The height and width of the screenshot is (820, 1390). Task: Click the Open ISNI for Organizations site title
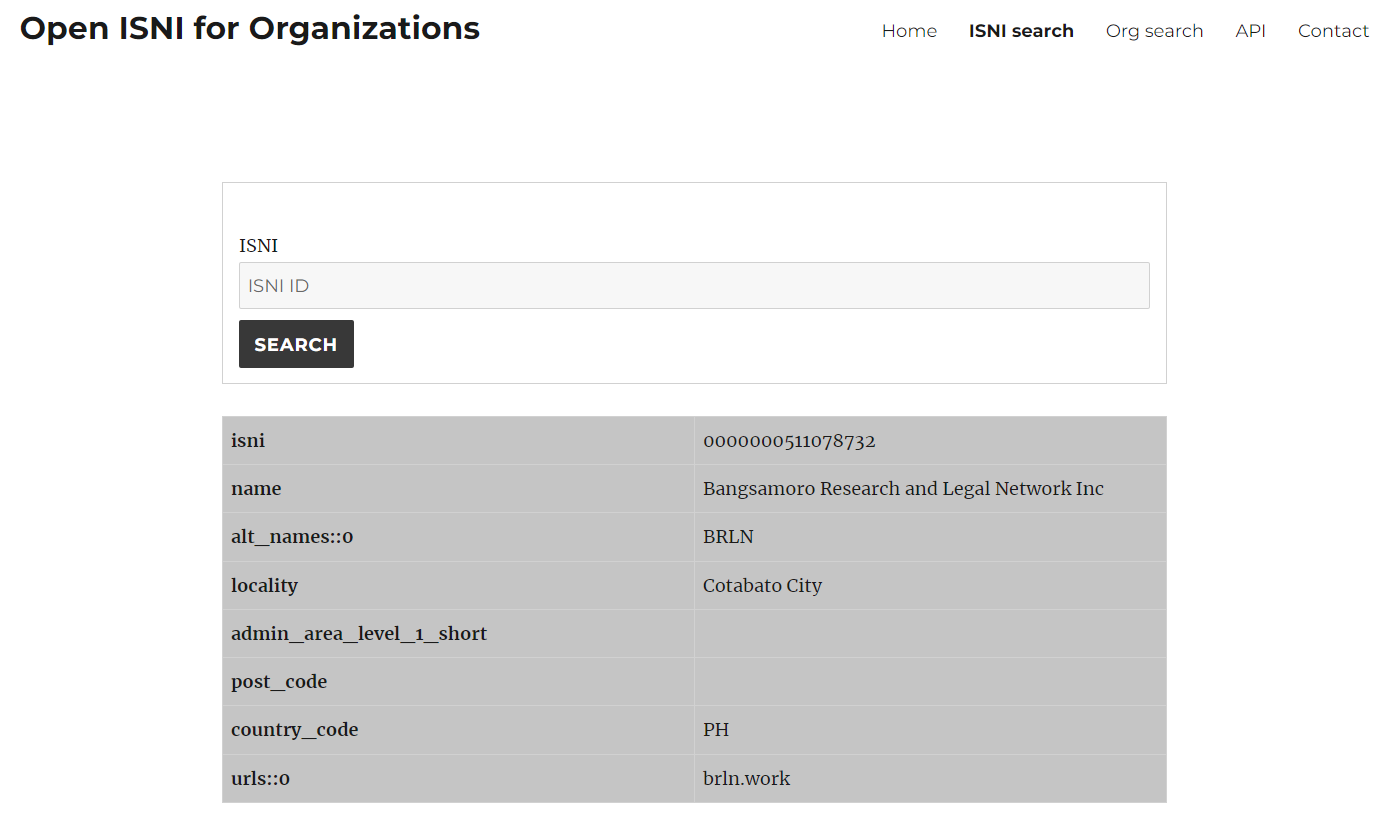point(250,29)
